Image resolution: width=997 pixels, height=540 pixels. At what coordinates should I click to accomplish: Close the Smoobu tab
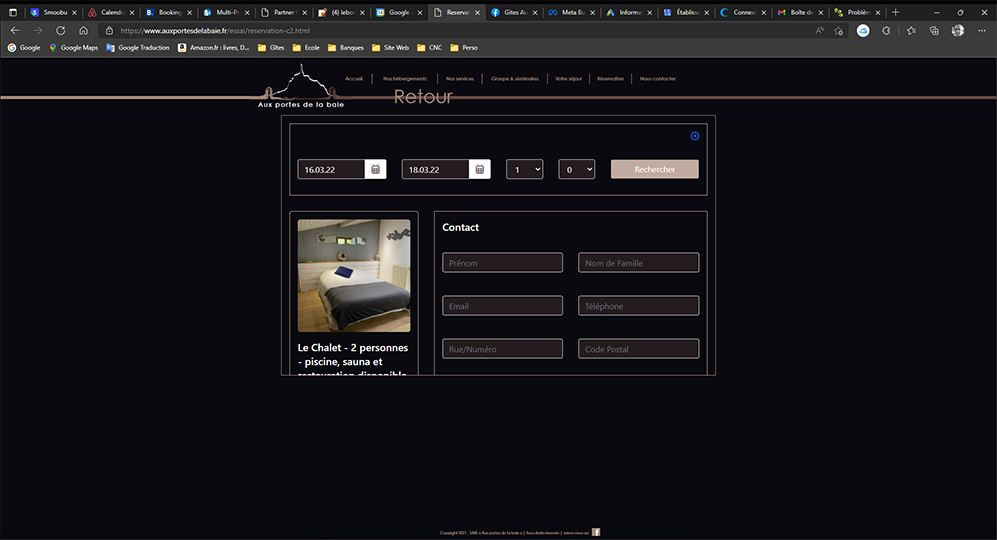pyautogui.click(x=74, y=12)
